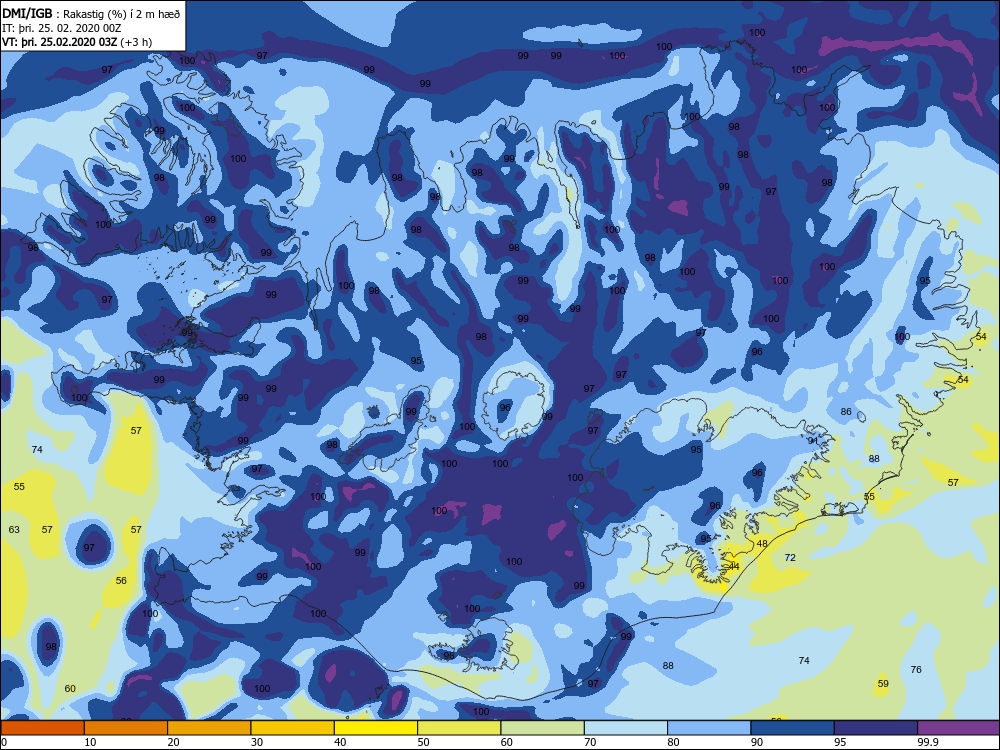Click the map humidity value '63'
The height and width of the screenshot is (750, 1000).
tap(14, 529)
